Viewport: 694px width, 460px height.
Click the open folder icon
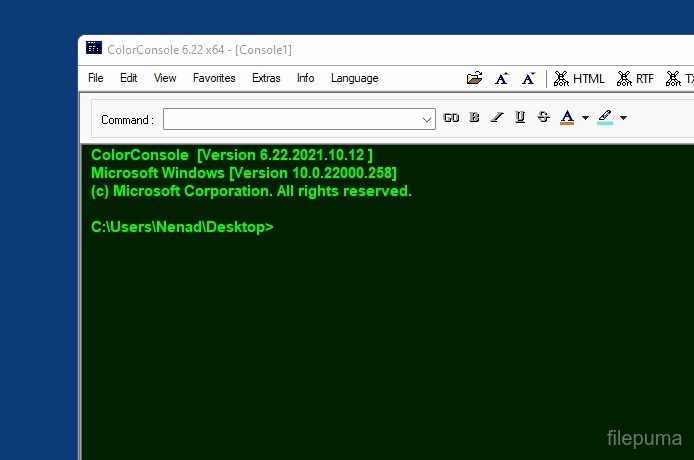coord(474,78)
